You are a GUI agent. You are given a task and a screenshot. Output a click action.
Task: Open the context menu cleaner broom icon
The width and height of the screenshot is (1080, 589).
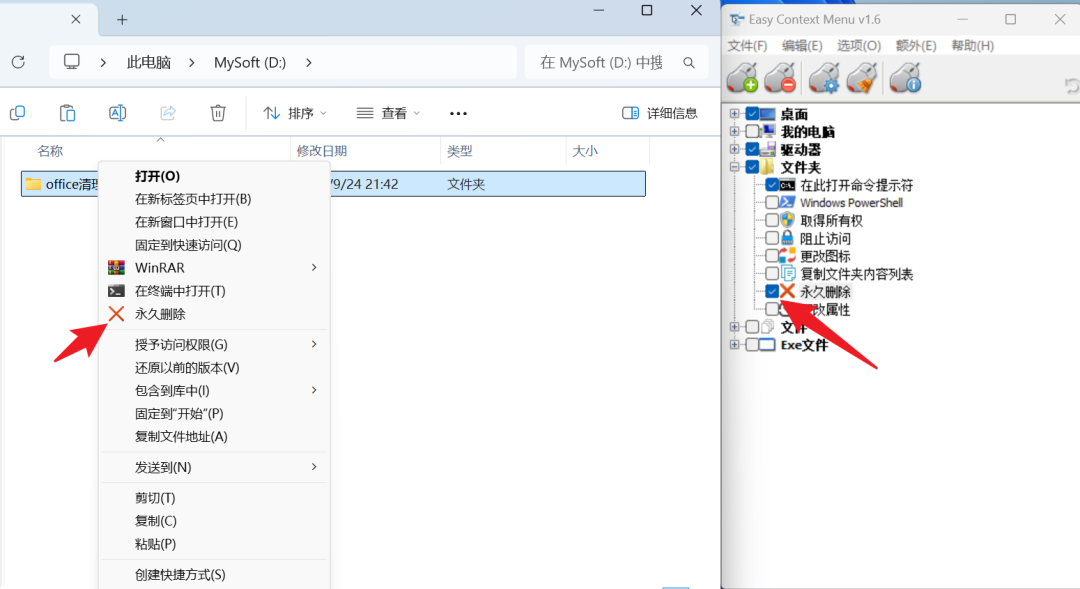click(x=862, y=77)
